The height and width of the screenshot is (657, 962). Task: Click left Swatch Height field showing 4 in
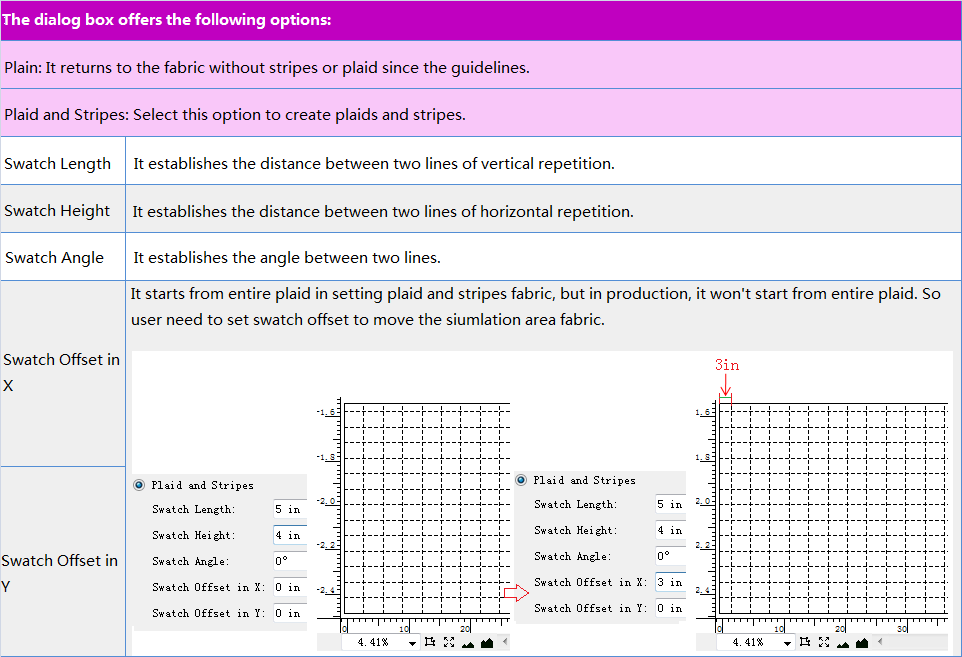click(x=288, y=535)
